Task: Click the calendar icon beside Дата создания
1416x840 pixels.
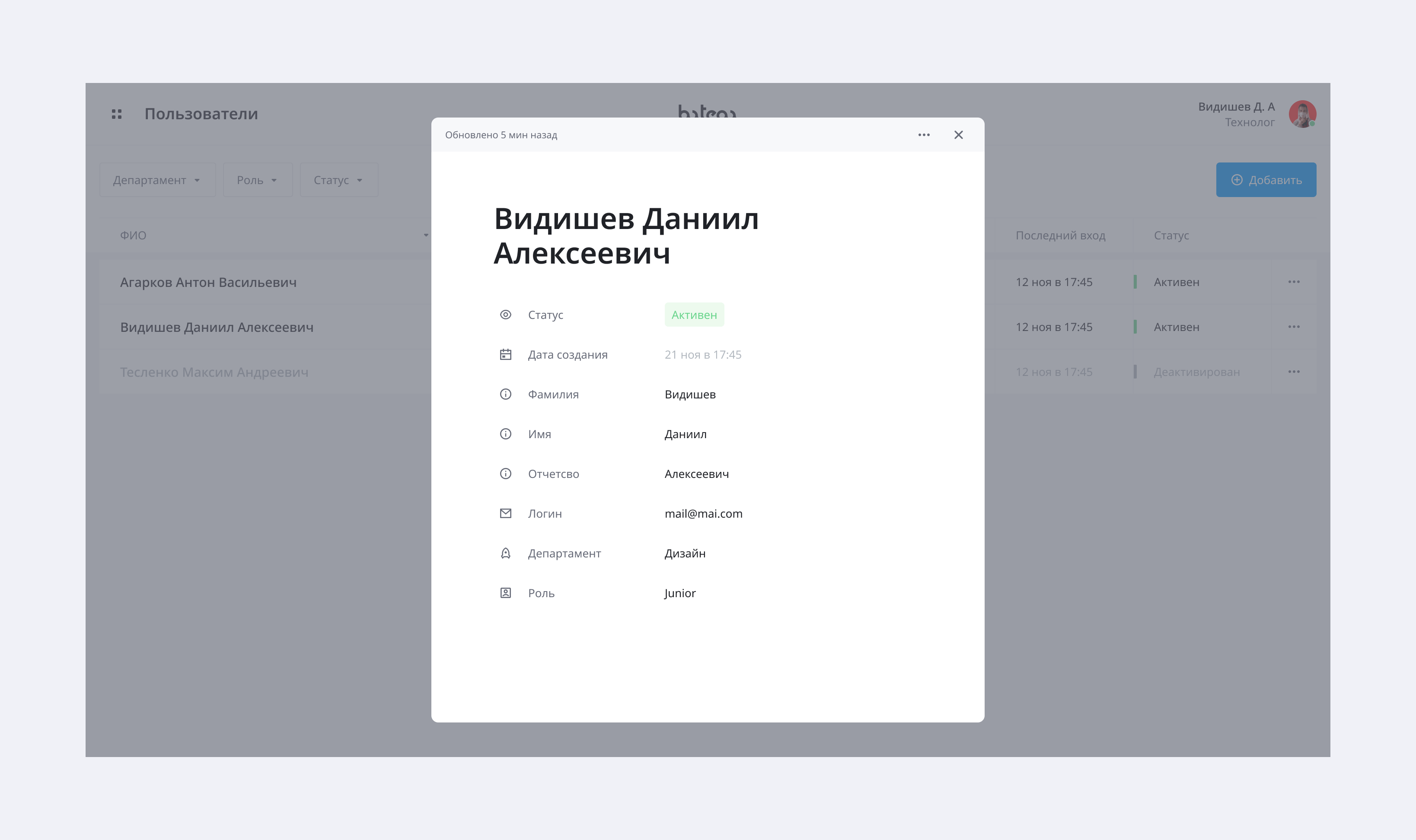Action: click(x=505, y=354)
